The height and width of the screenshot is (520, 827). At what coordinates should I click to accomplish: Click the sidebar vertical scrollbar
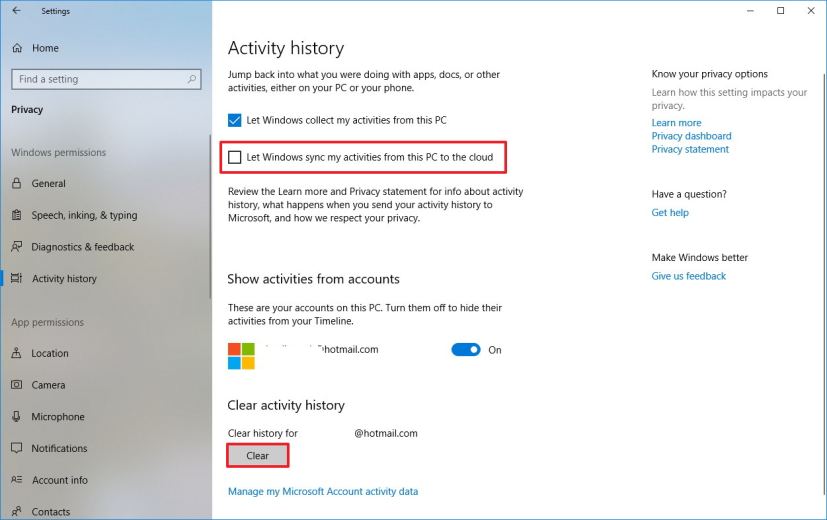[210, 216]
